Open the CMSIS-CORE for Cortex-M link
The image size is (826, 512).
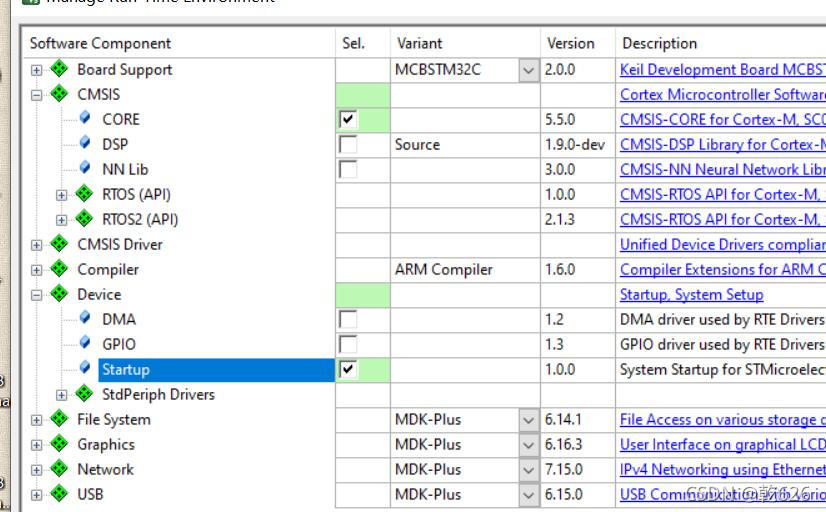pyautogui.click(x=723, y=120)
